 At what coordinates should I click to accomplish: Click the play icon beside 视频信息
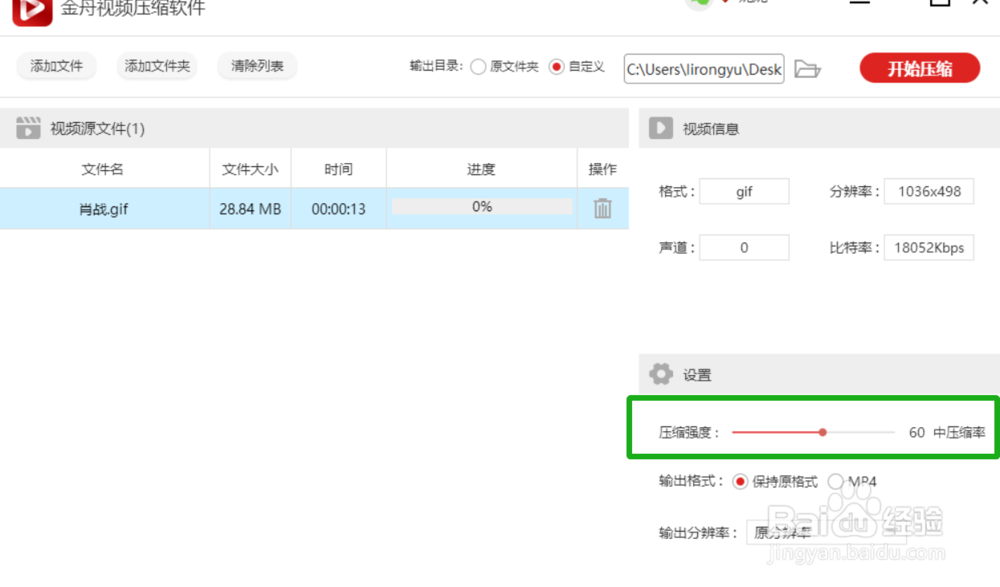click(x=659, y=128)
